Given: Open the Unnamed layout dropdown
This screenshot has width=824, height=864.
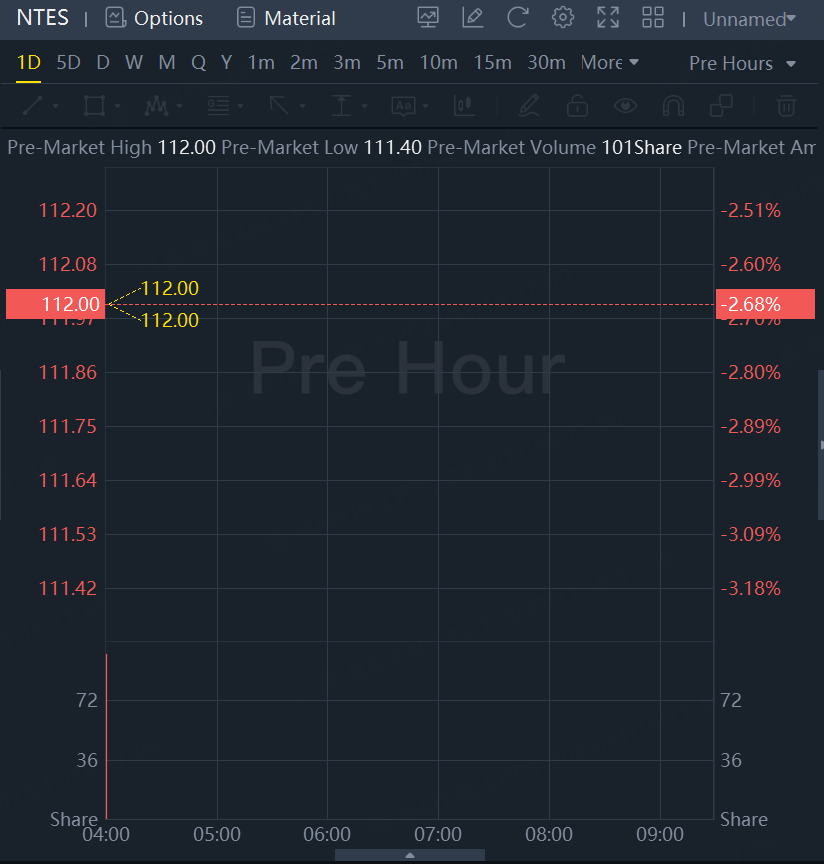Looking at the screenshot, I should [x=749, y=19].
